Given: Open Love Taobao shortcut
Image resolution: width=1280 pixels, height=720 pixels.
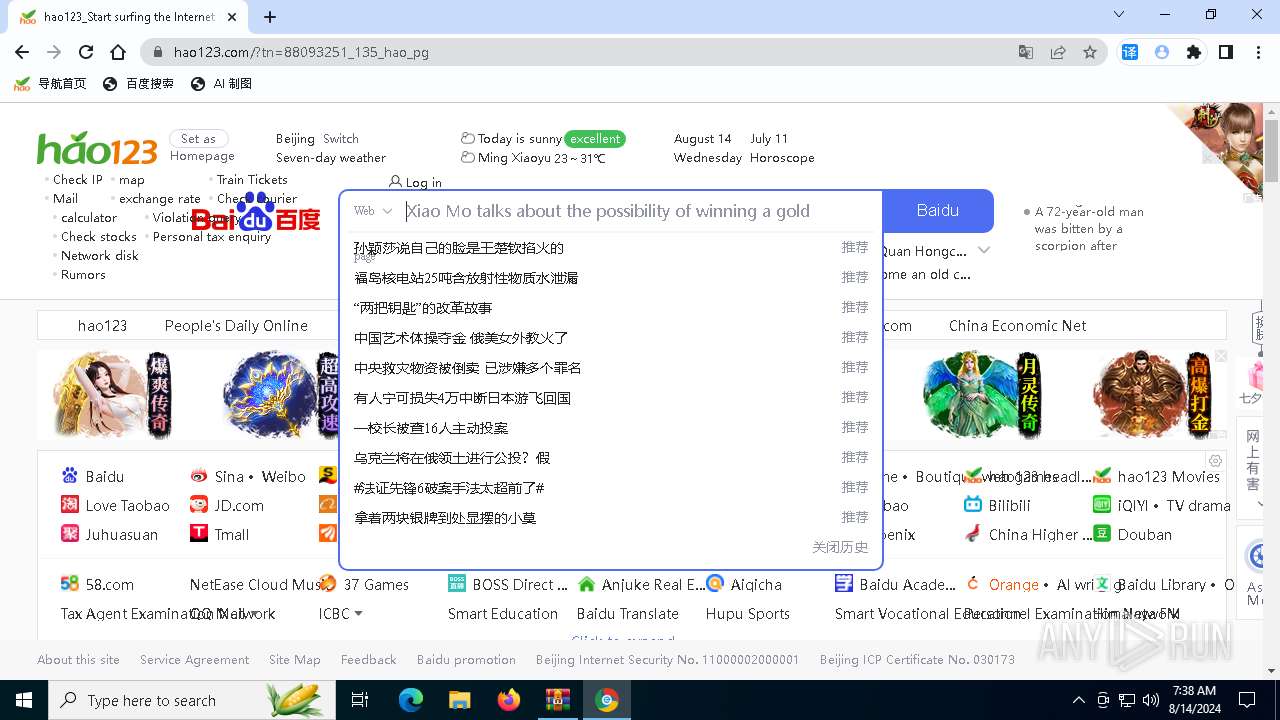Looking at the screenshot, I should pos(115,505).
